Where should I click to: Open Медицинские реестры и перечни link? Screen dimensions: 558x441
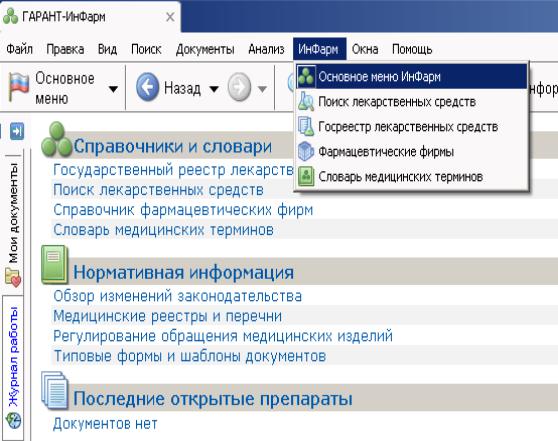coord(168,316)
